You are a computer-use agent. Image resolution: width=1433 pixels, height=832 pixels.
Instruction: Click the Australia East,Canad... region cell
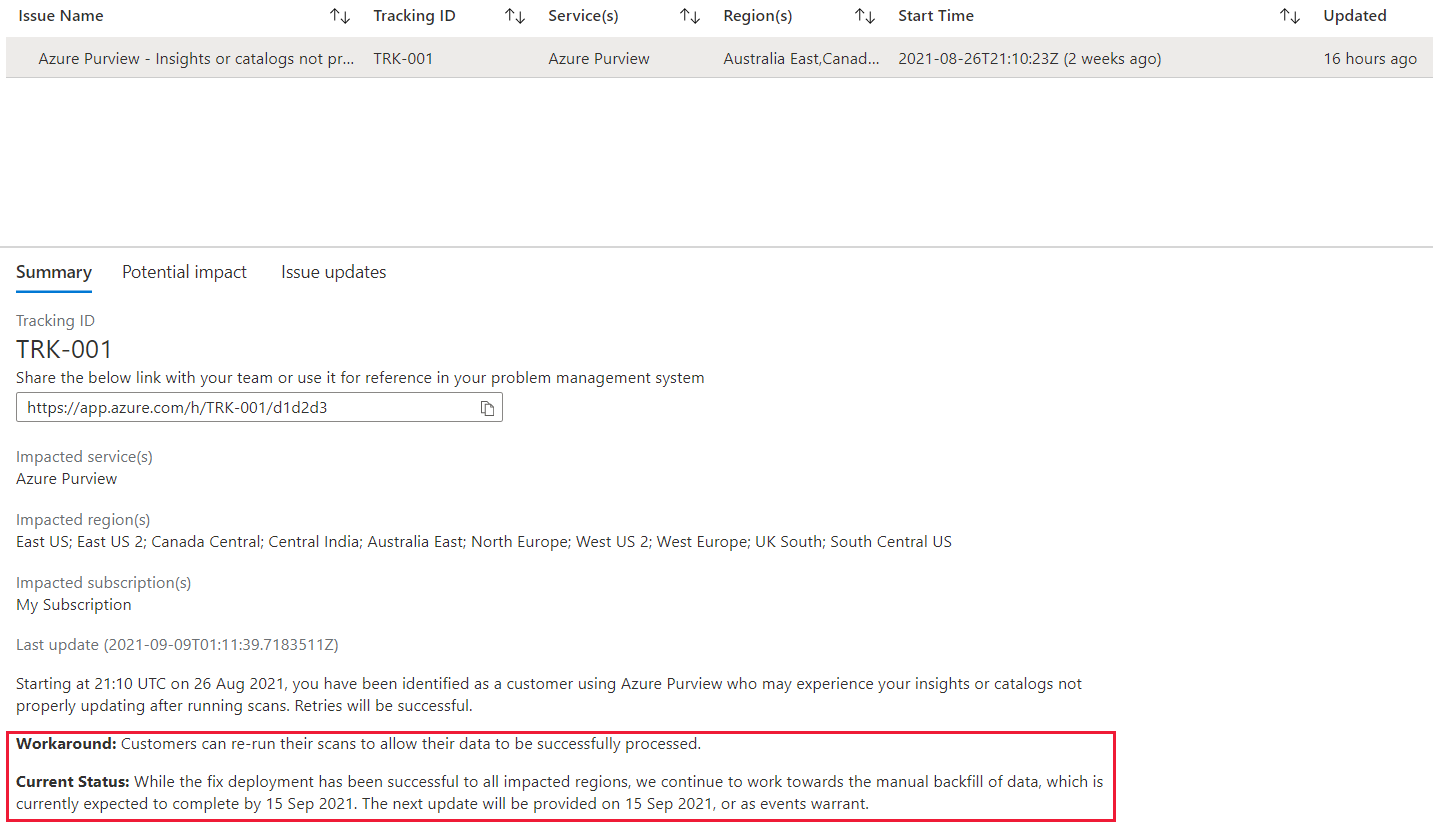pyautogui.click(x=802, y=59)
